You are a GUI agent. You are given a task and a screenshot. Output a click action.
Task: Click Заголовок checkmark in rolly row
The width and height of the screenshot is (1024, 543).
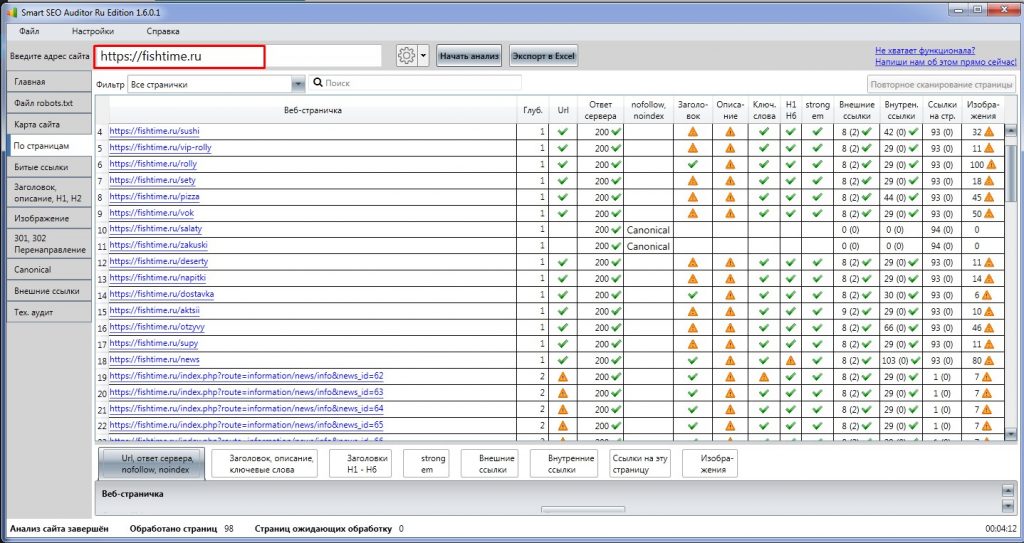tap(693, 164)
